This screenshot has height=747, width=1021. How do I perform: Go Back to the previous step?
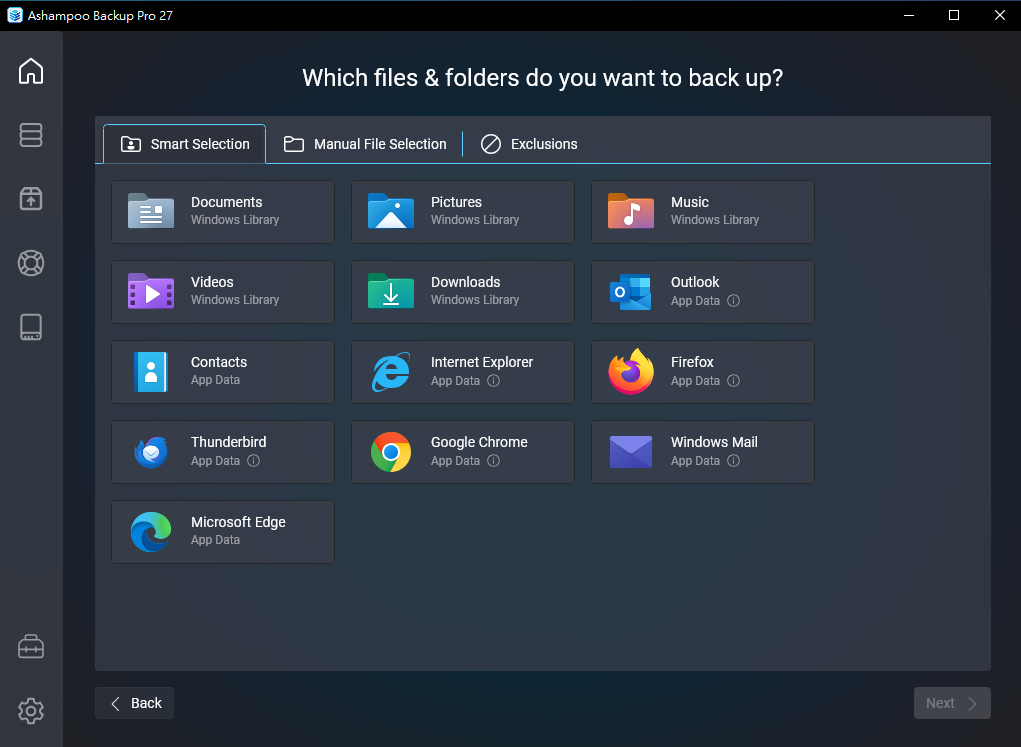pyautogui.click(x=135, y=703)
